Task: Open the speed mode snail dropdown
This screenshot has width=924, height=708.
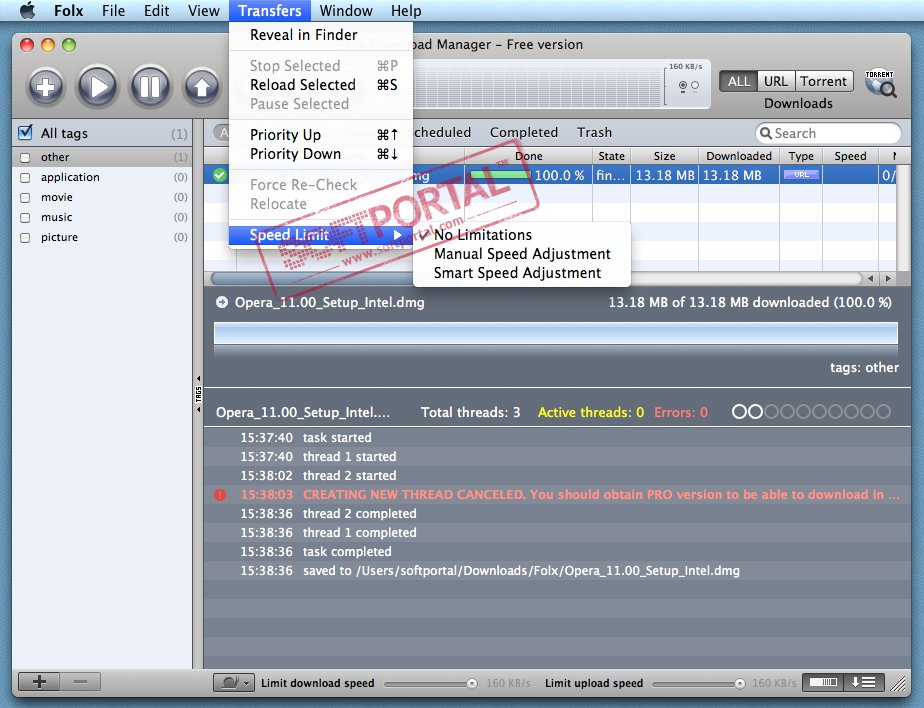Action: [x=233, y=683]
